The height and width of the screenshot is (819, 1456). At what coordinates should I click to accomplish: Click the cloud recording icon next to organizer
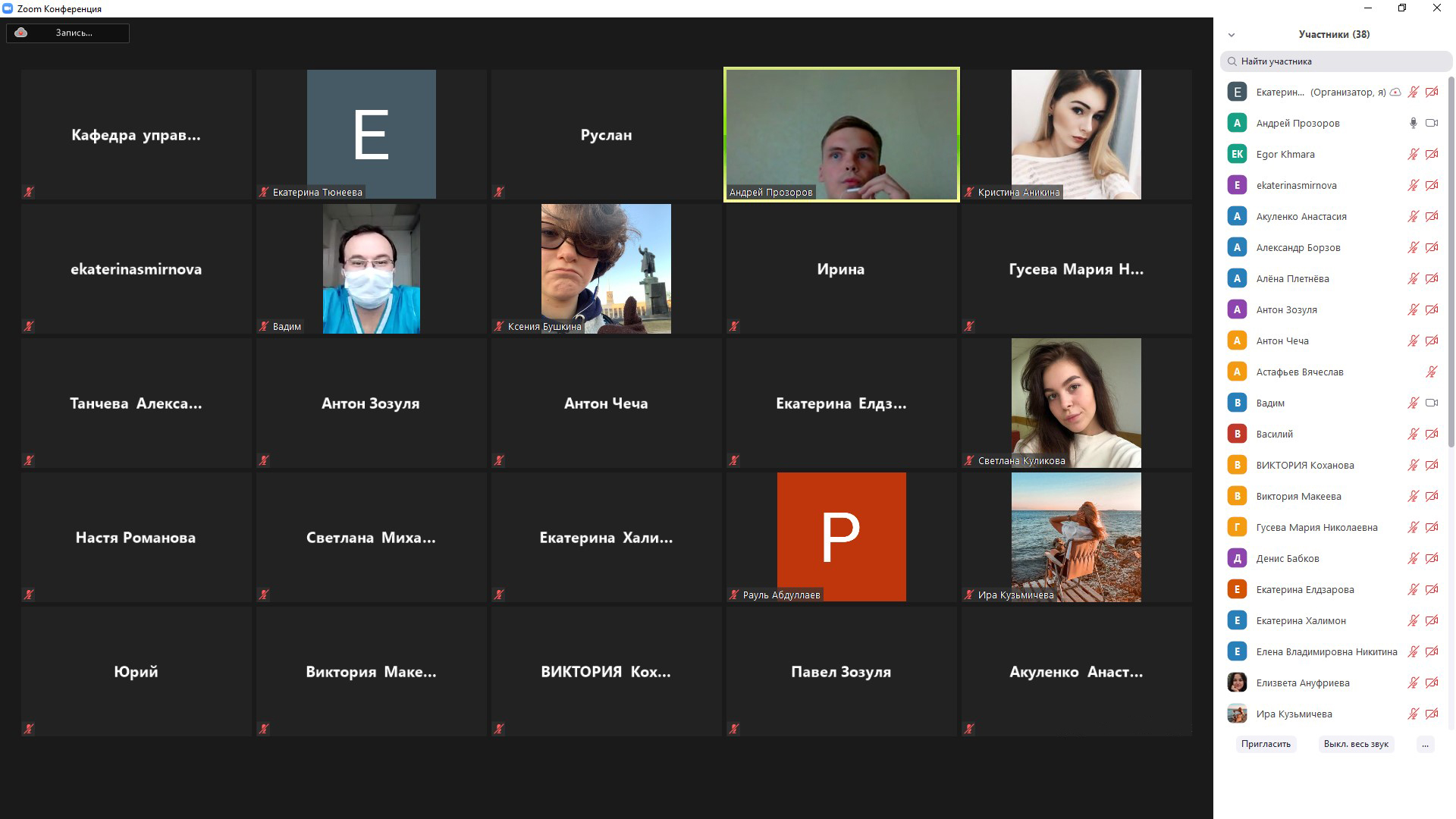pos(1395,92)
